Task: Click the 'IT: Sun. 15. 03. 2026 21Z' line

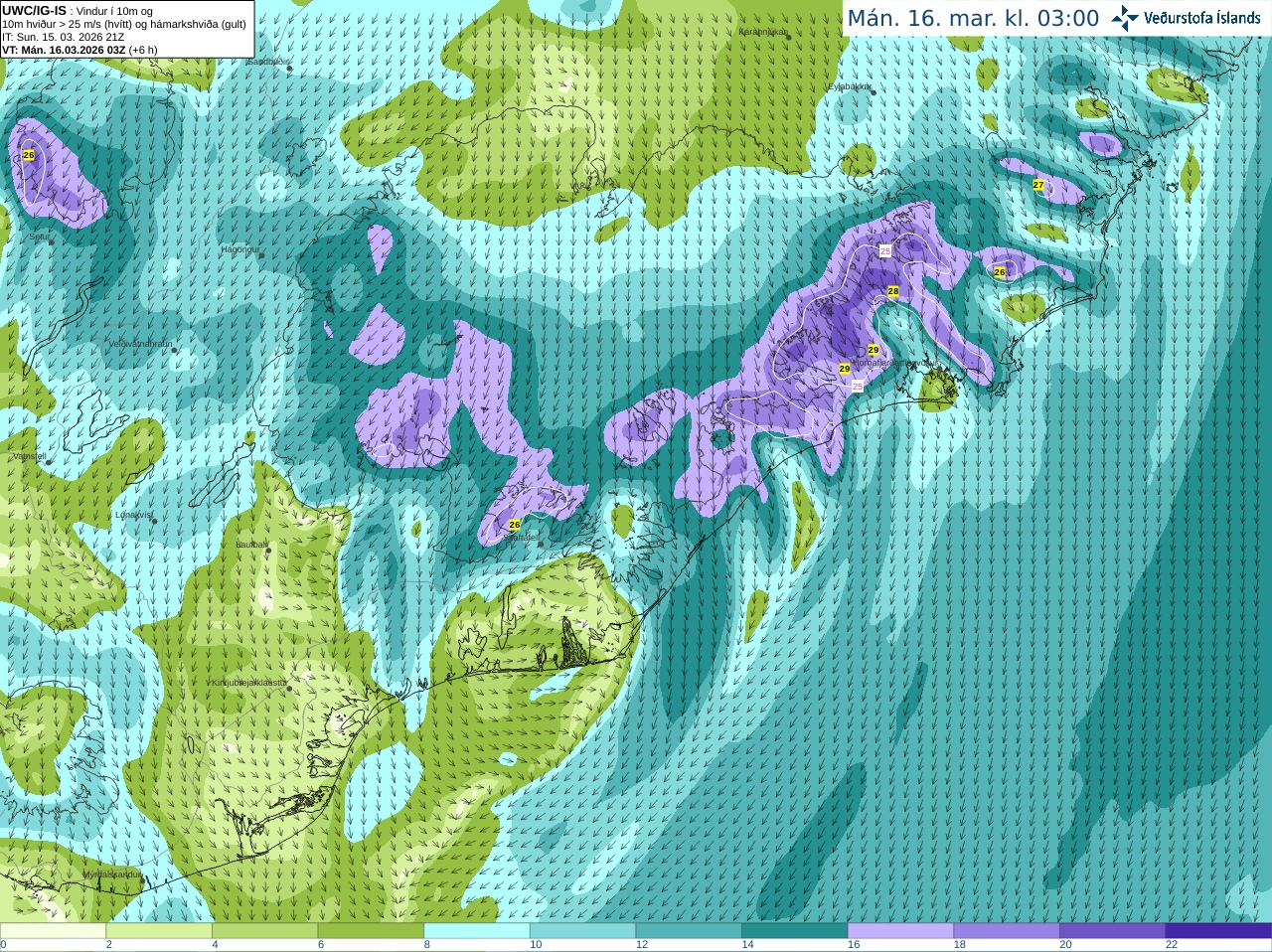Action: point(64,37)
